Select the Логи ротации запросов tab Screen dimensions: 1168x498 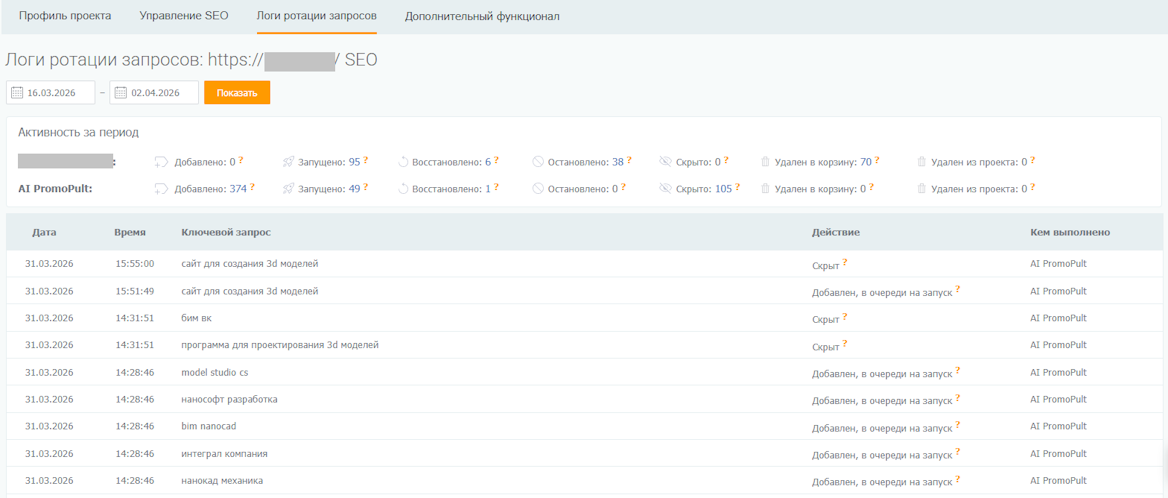(x=316, y=16)
